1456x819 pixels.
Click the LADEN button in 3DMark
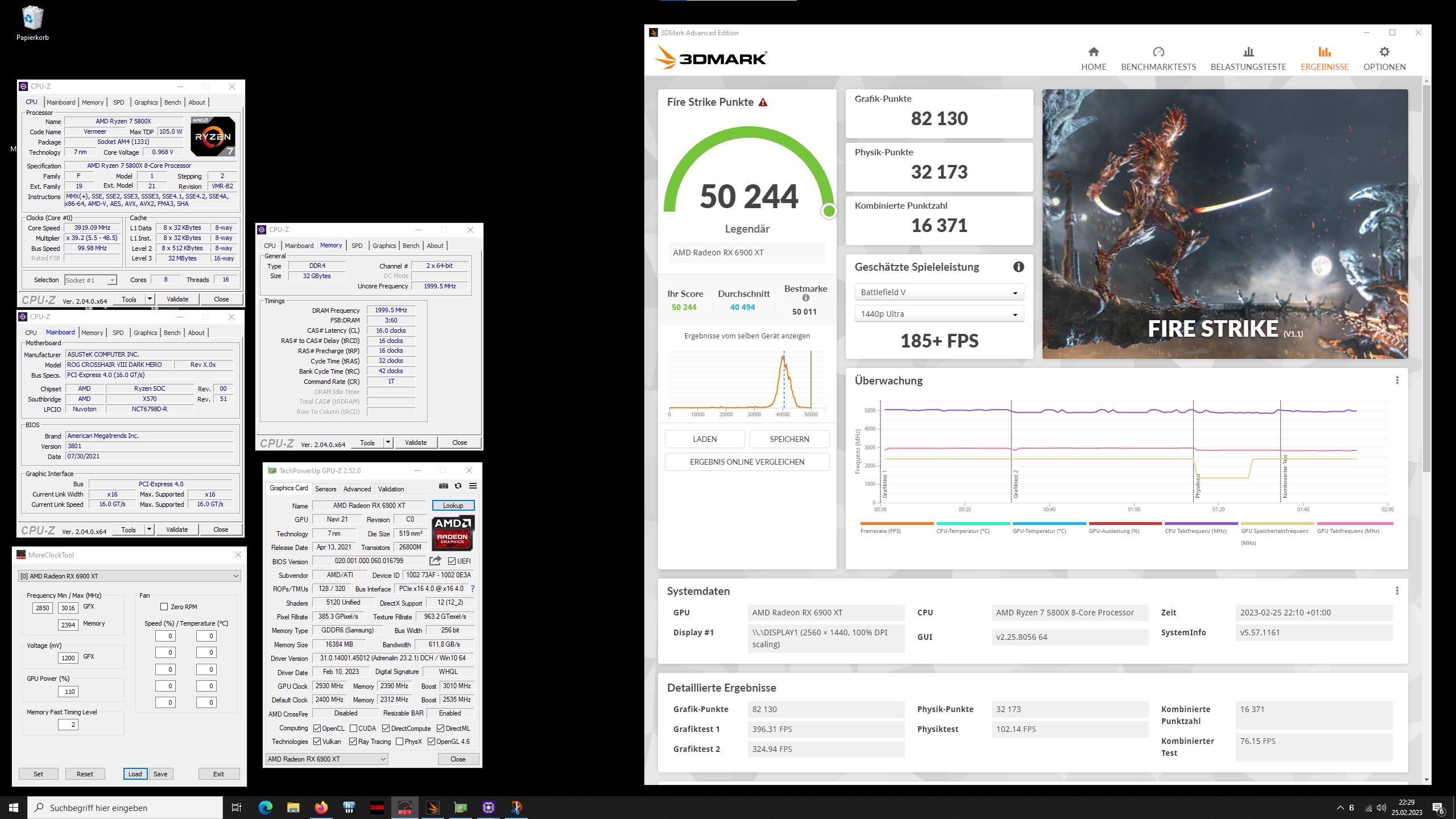point(705,439)
